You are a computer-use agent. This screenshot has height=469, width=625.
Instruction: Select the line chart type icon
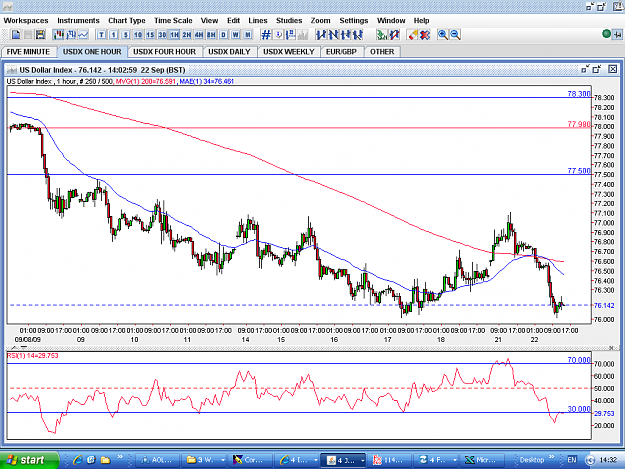pyautogui.click(x=83, y=35)
